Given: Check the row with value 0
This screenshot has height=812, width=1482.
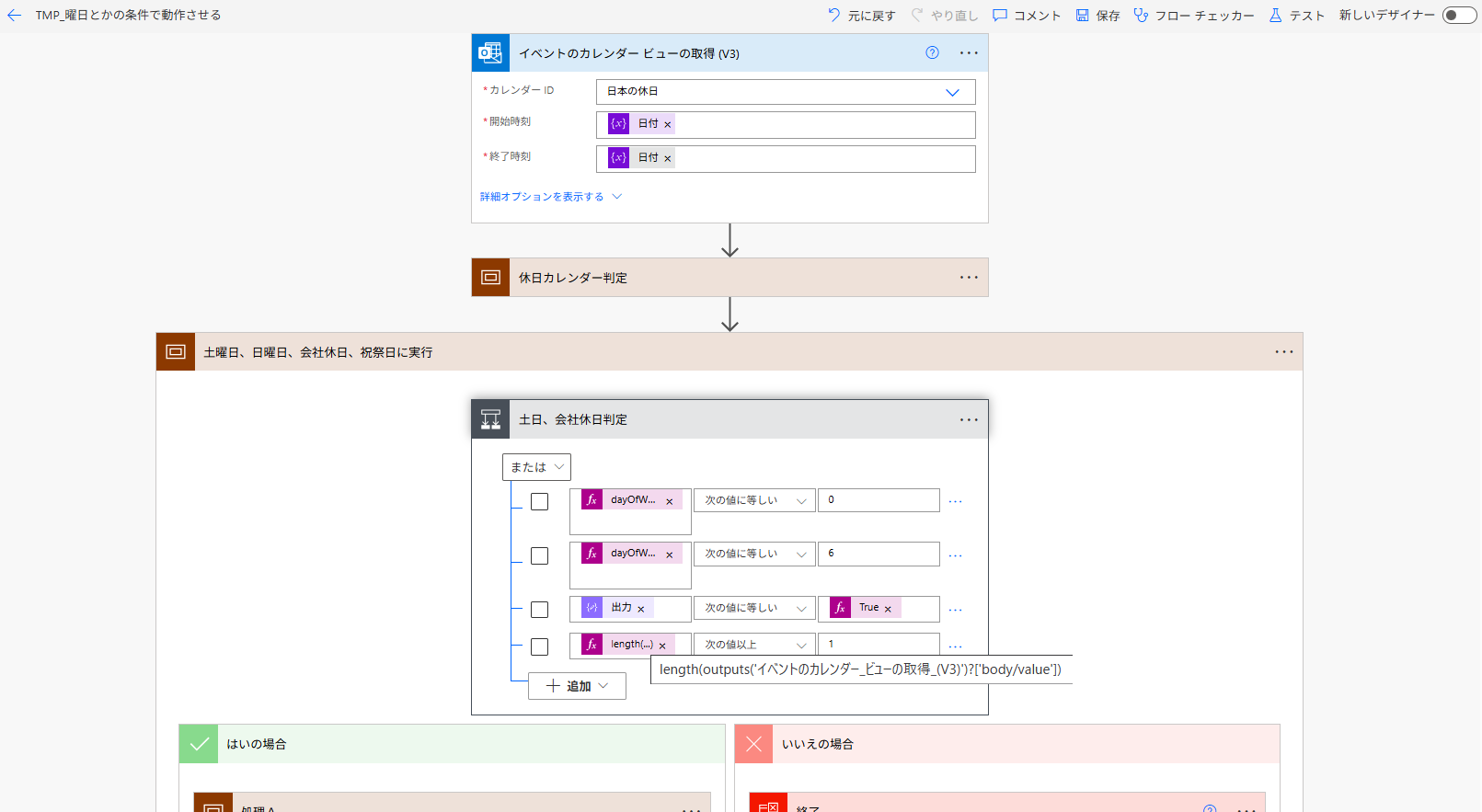Looking at the screenshot, I should tap(540, 502).
